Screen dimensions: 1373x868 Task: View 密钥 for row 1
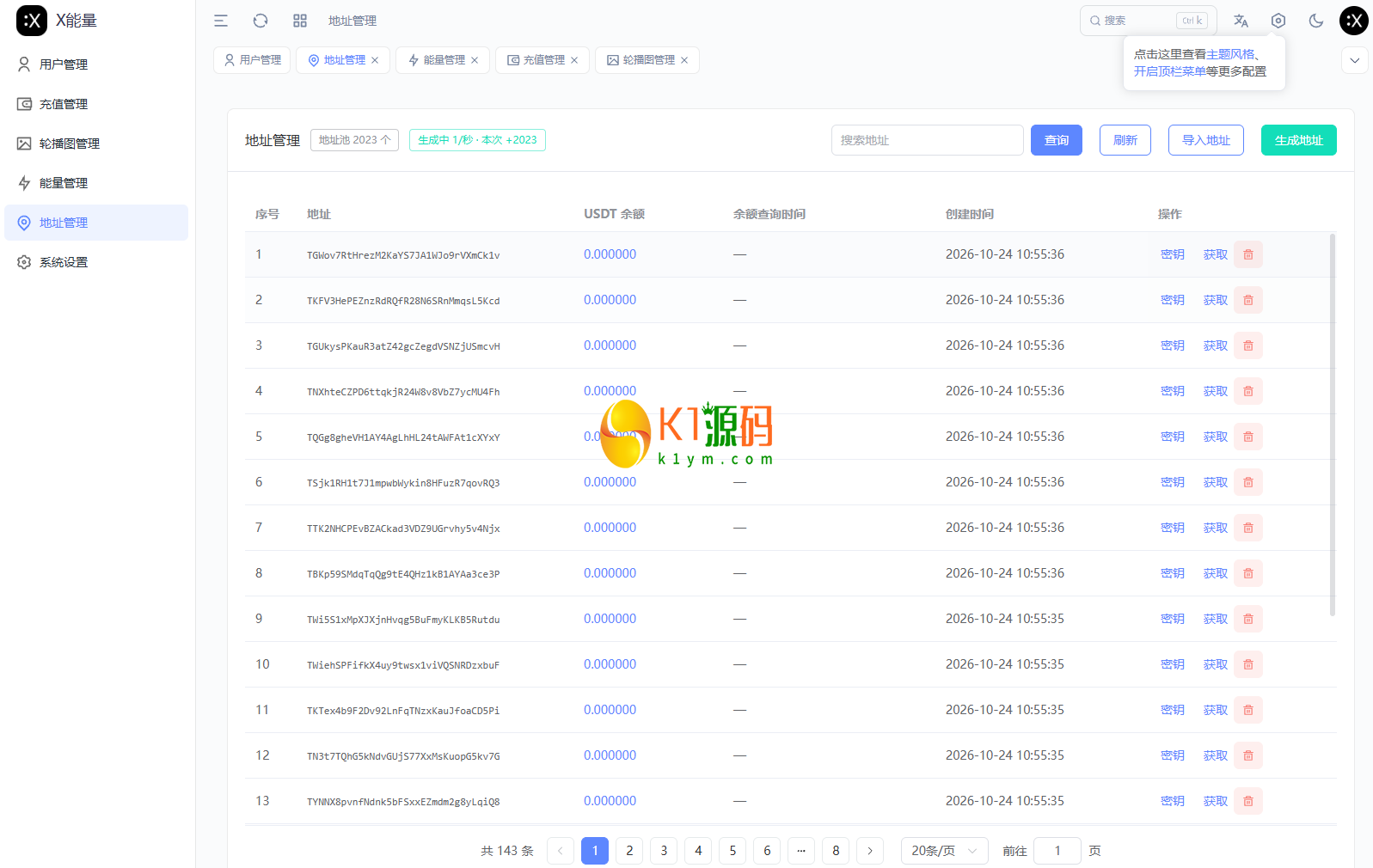(x=1173, y=254)
